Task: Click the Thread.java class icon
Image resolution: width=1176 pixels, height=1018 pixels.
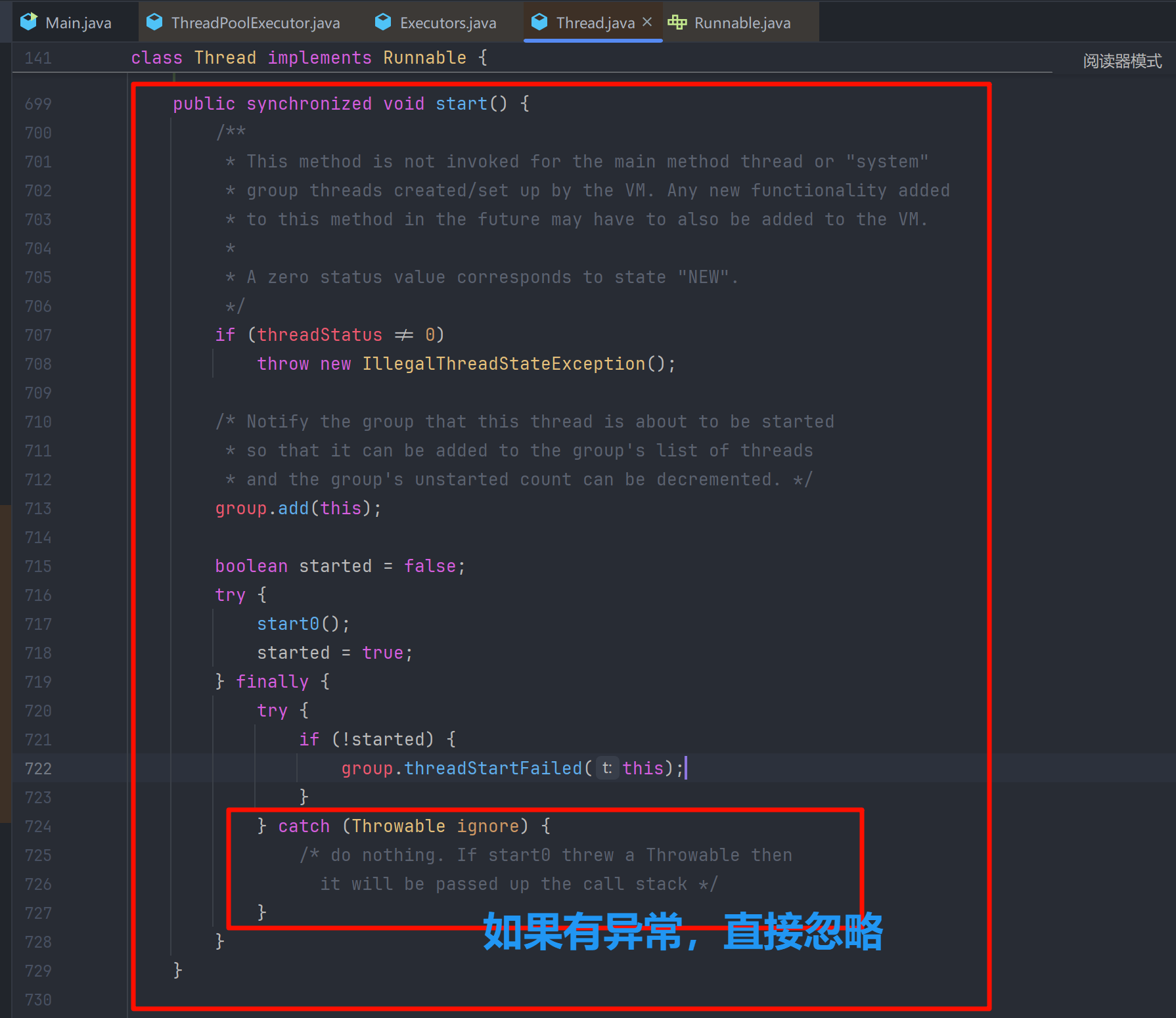Action: pyautogui.click(x=539, y=22)
